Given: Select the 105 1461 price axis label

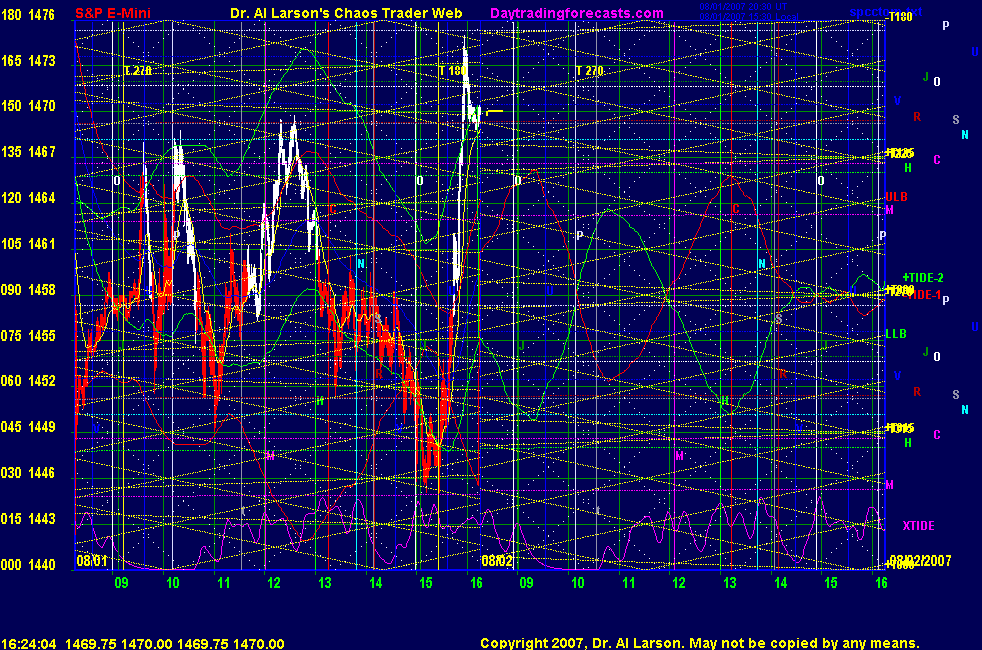Looking at the screenshot, I should (28, 244).
